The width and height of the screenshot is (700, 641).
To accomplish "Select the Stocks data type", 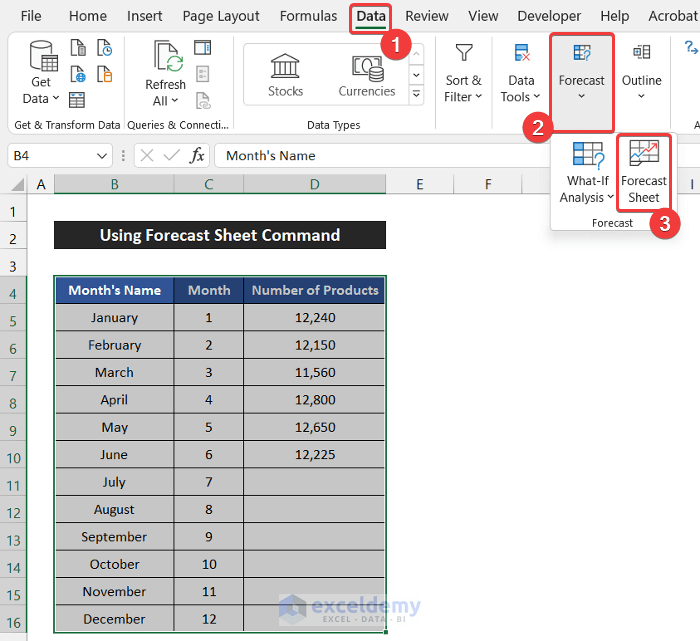I will point(285,75).
